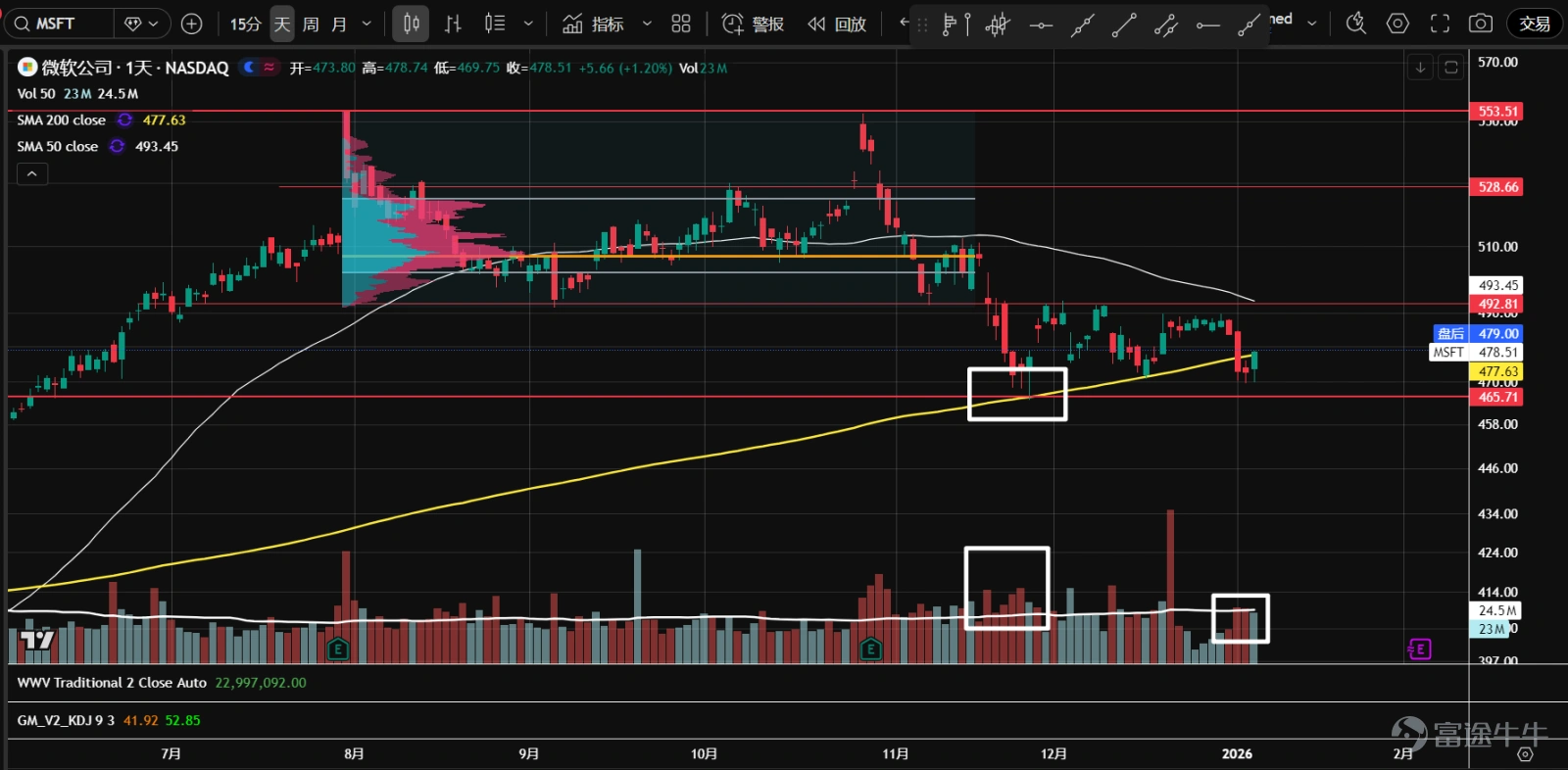Open chart settings hexagon icon
This screenshot has width=1568, height=770.
[x=1397, y=24]
